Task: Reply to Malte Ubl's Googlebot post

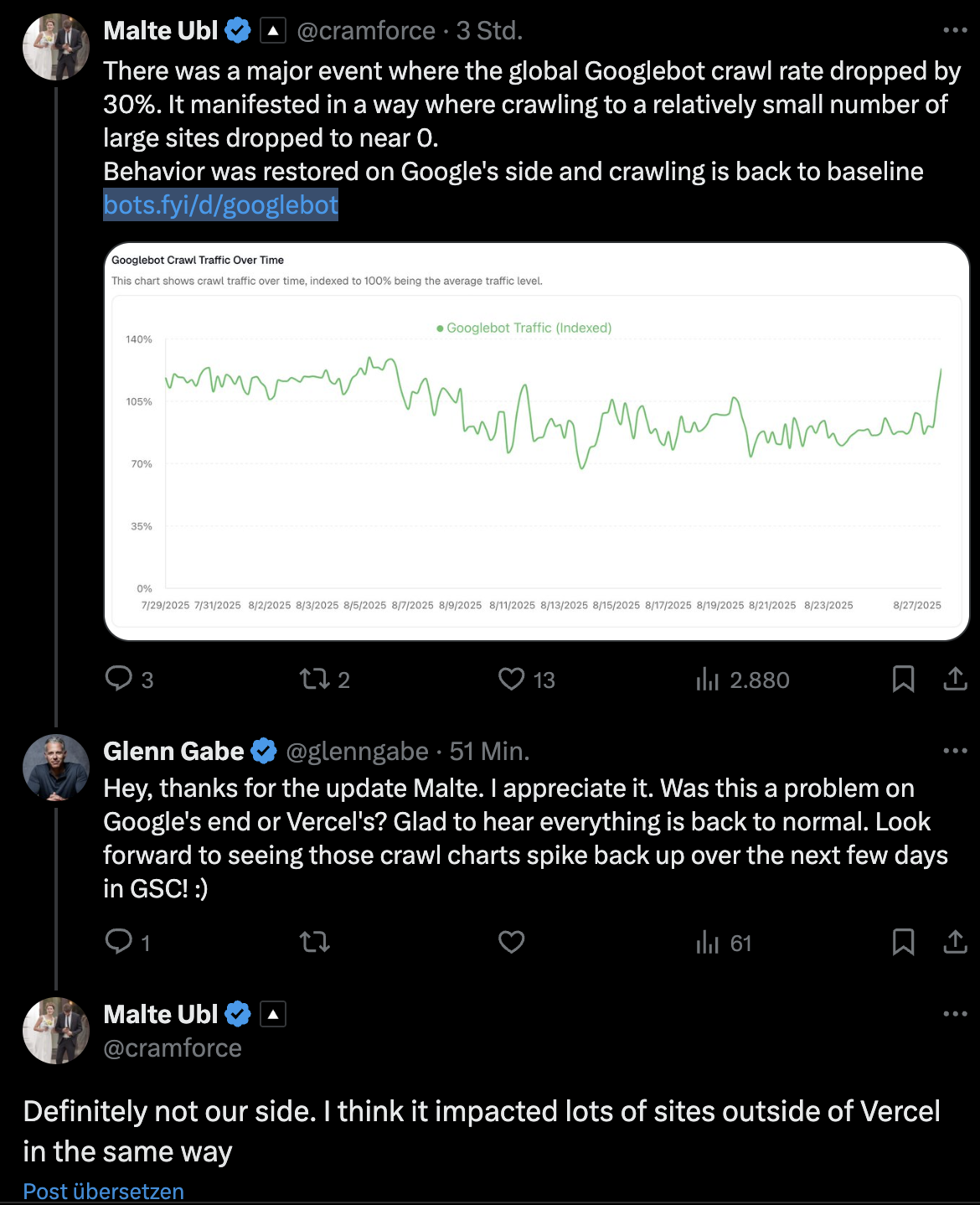Action: (118, 680)
